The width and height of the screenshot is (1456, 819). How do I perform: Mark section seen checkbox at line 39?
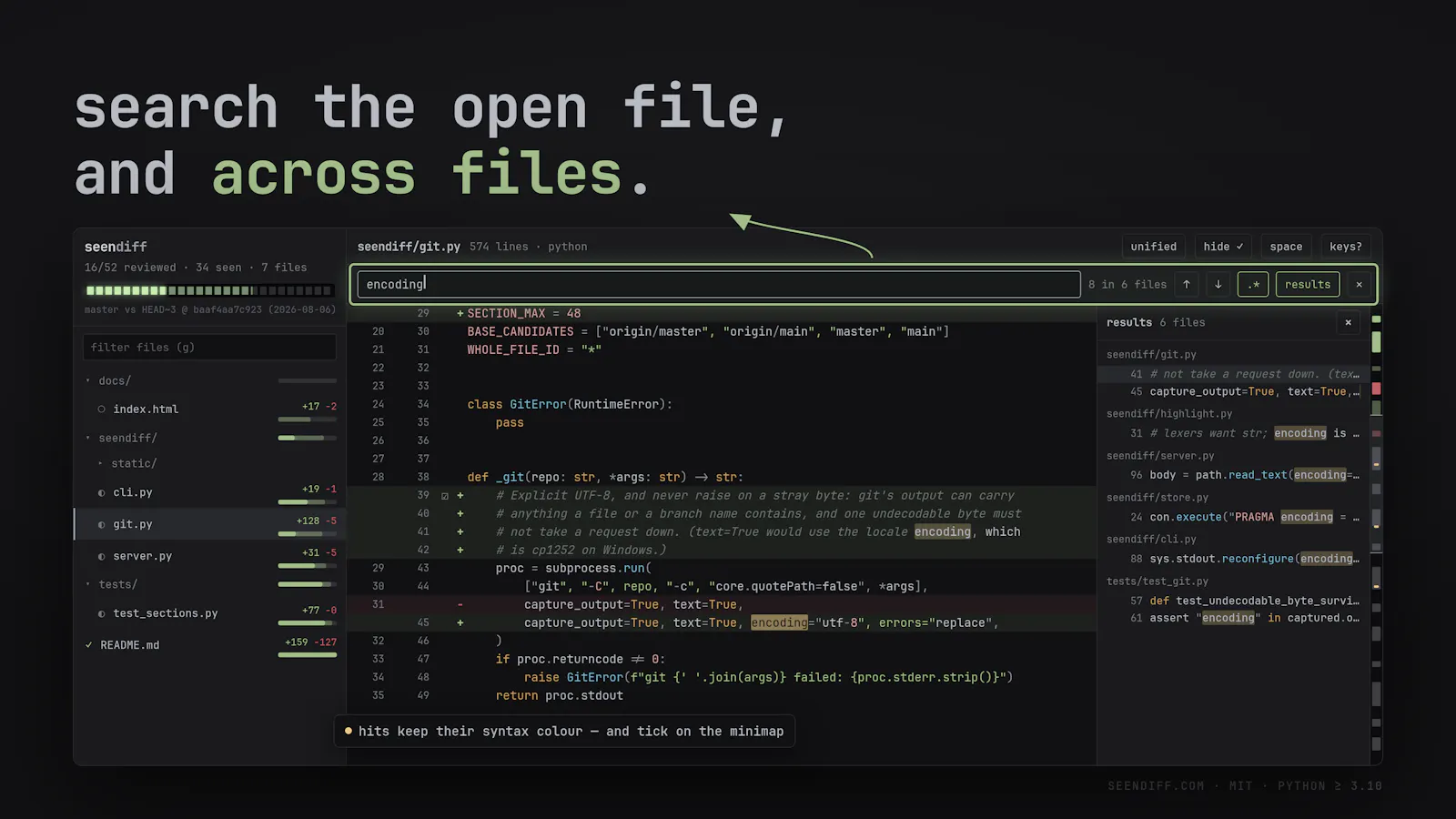coord(445,497)
